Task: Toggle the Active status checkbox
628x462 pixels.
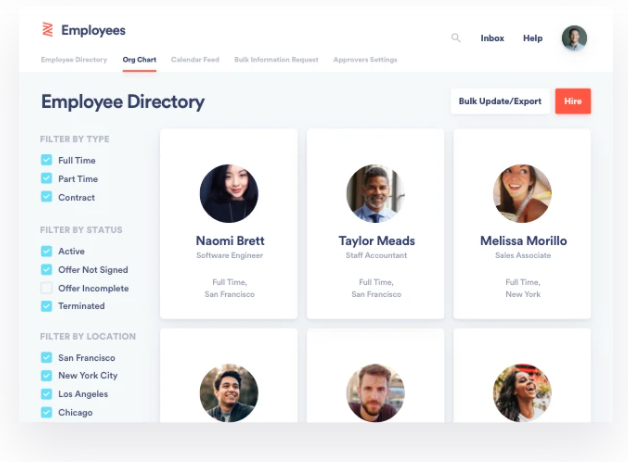Action: [x=46, y=251]
